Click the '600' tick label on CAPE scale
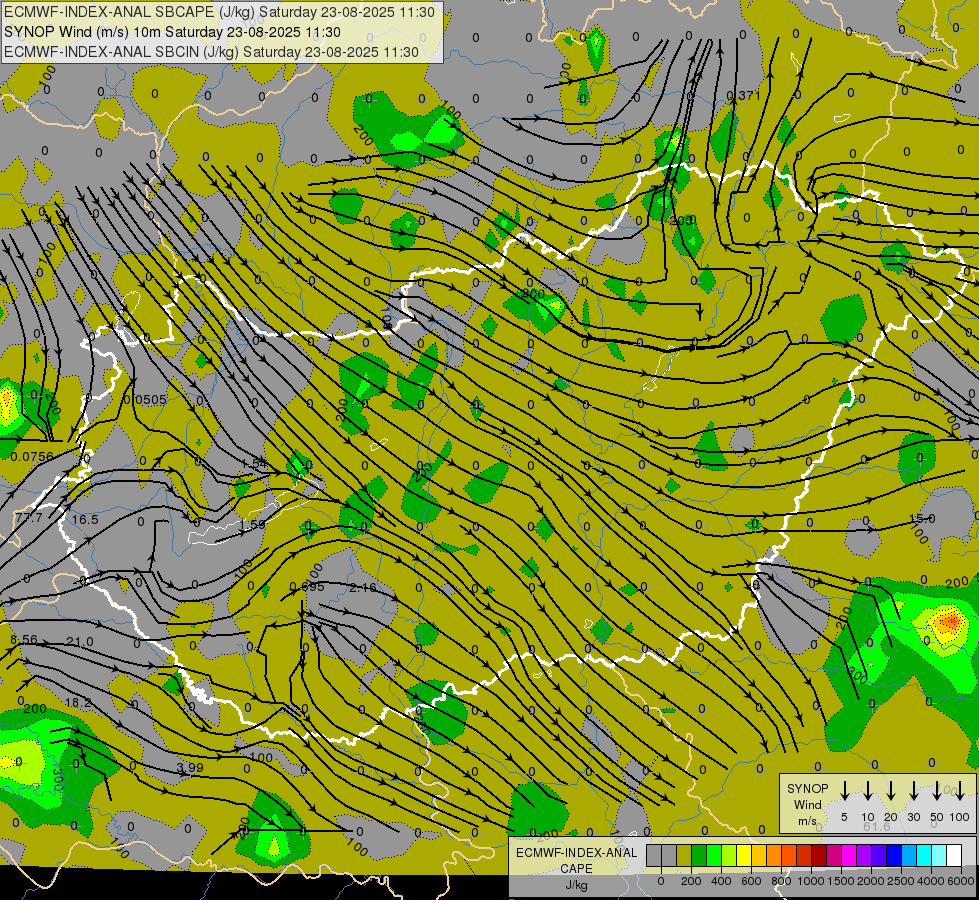Image resolution: width=979 pixels, height=900 pixels. coord(751,881)
